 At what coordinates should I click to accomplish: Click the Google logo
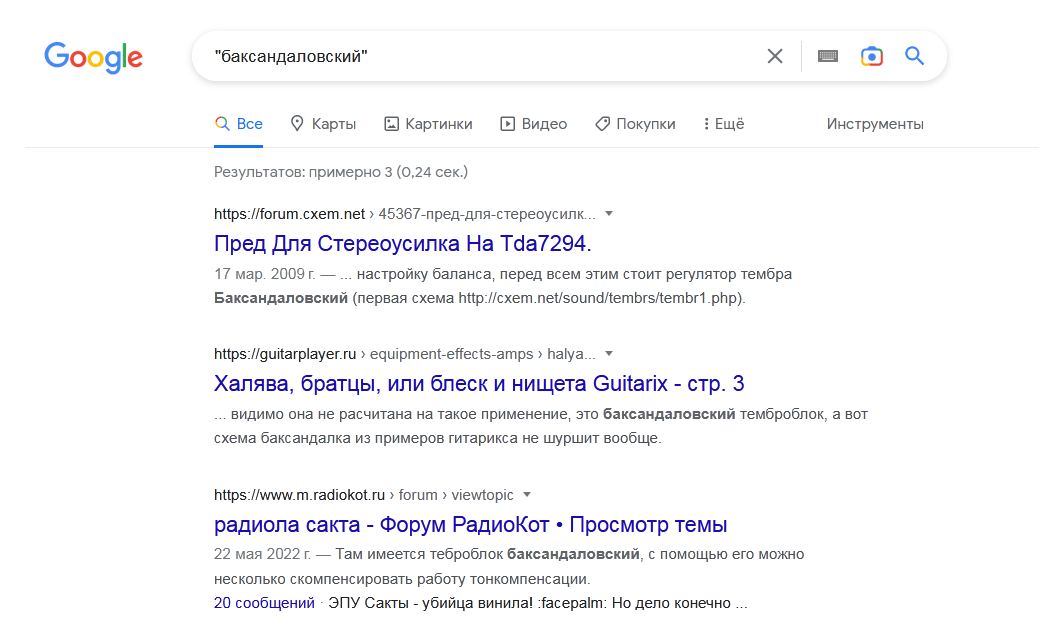click(94, 57)
